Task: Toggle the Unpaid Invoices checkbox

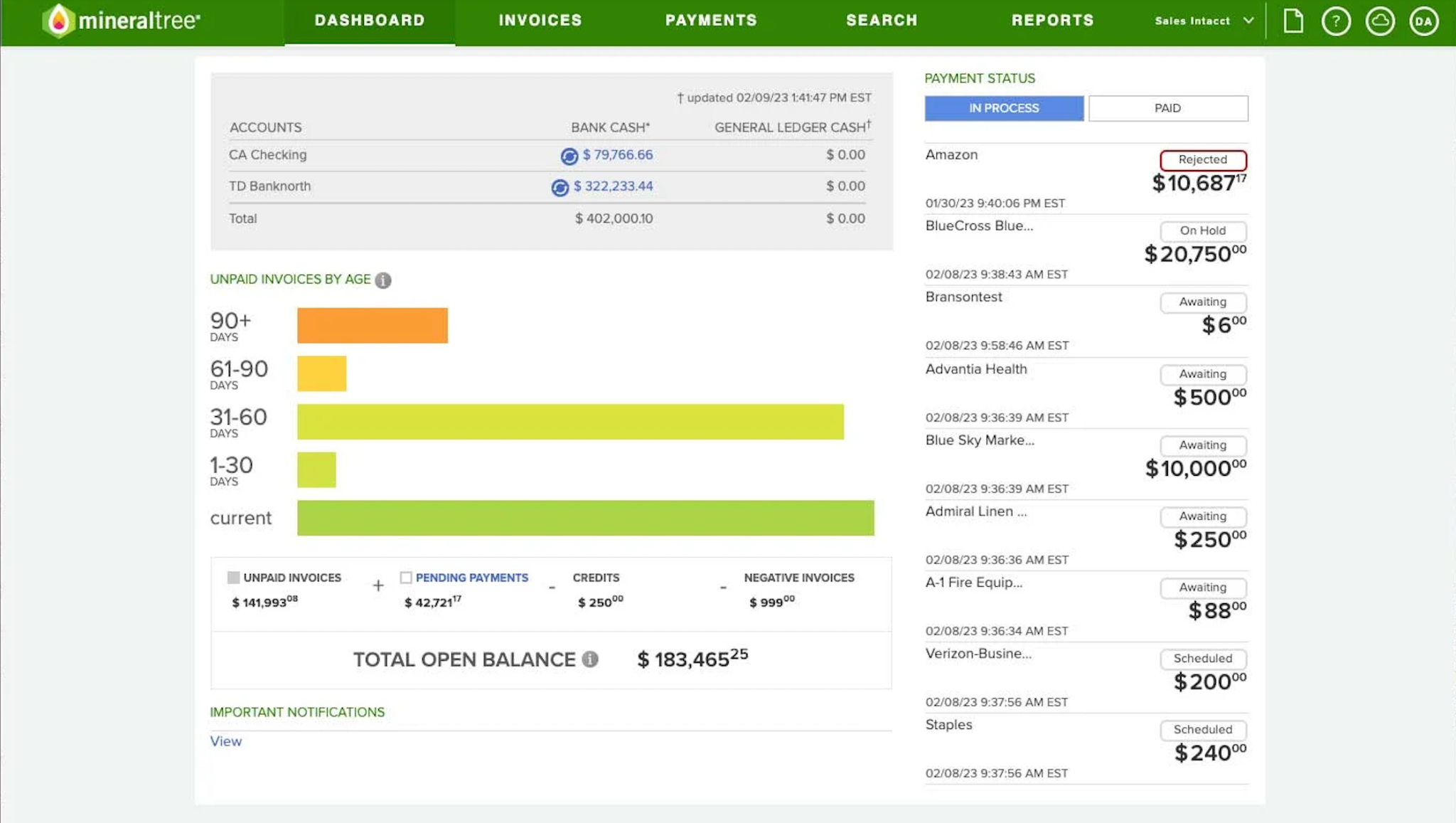Action: [233, 578]
